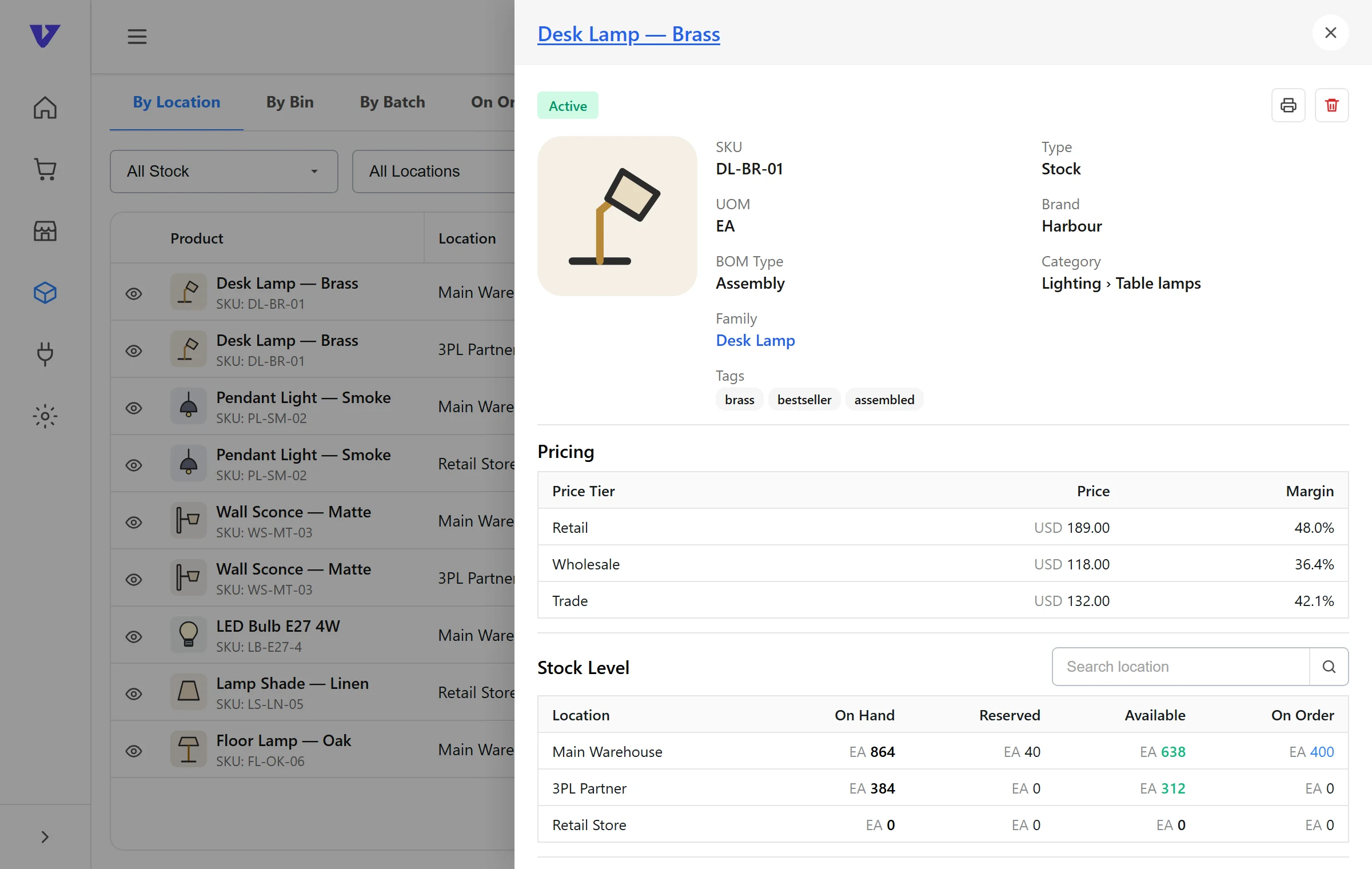Open the All Stock dropdown
This screenshot has width=1372, height=869.
224,172
